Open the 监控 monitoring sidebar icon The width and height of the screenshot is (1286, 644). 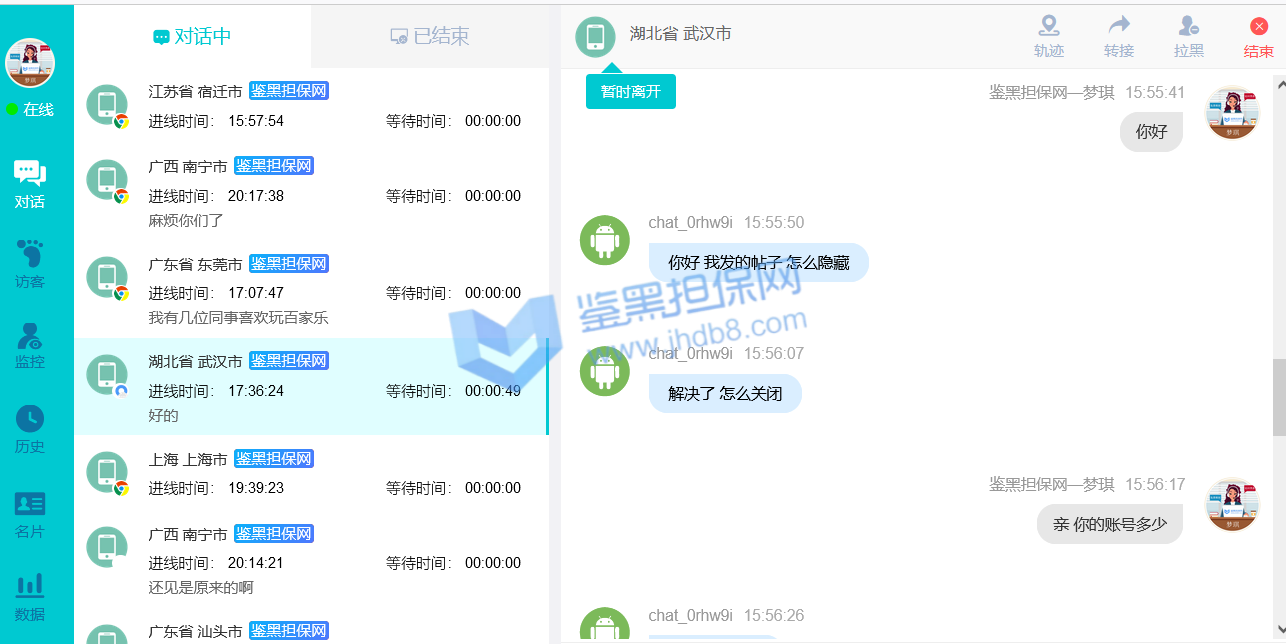[x=30, y=345]
